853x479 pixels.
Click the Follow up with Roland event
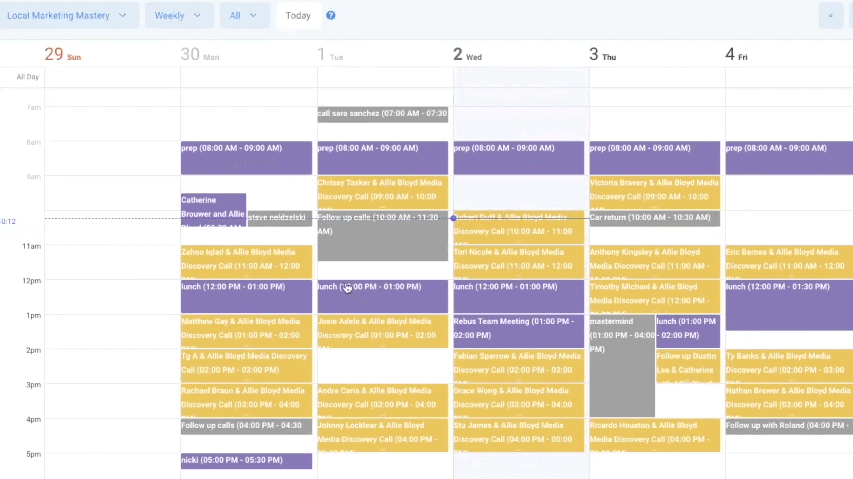[789, 426]
